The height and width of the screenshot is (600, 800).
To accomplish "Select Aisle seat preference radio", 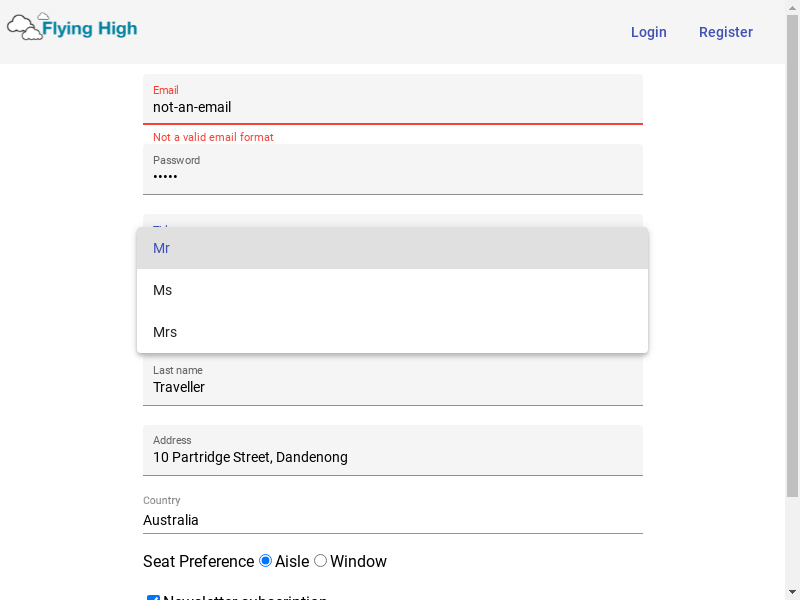I will (265, 561).
